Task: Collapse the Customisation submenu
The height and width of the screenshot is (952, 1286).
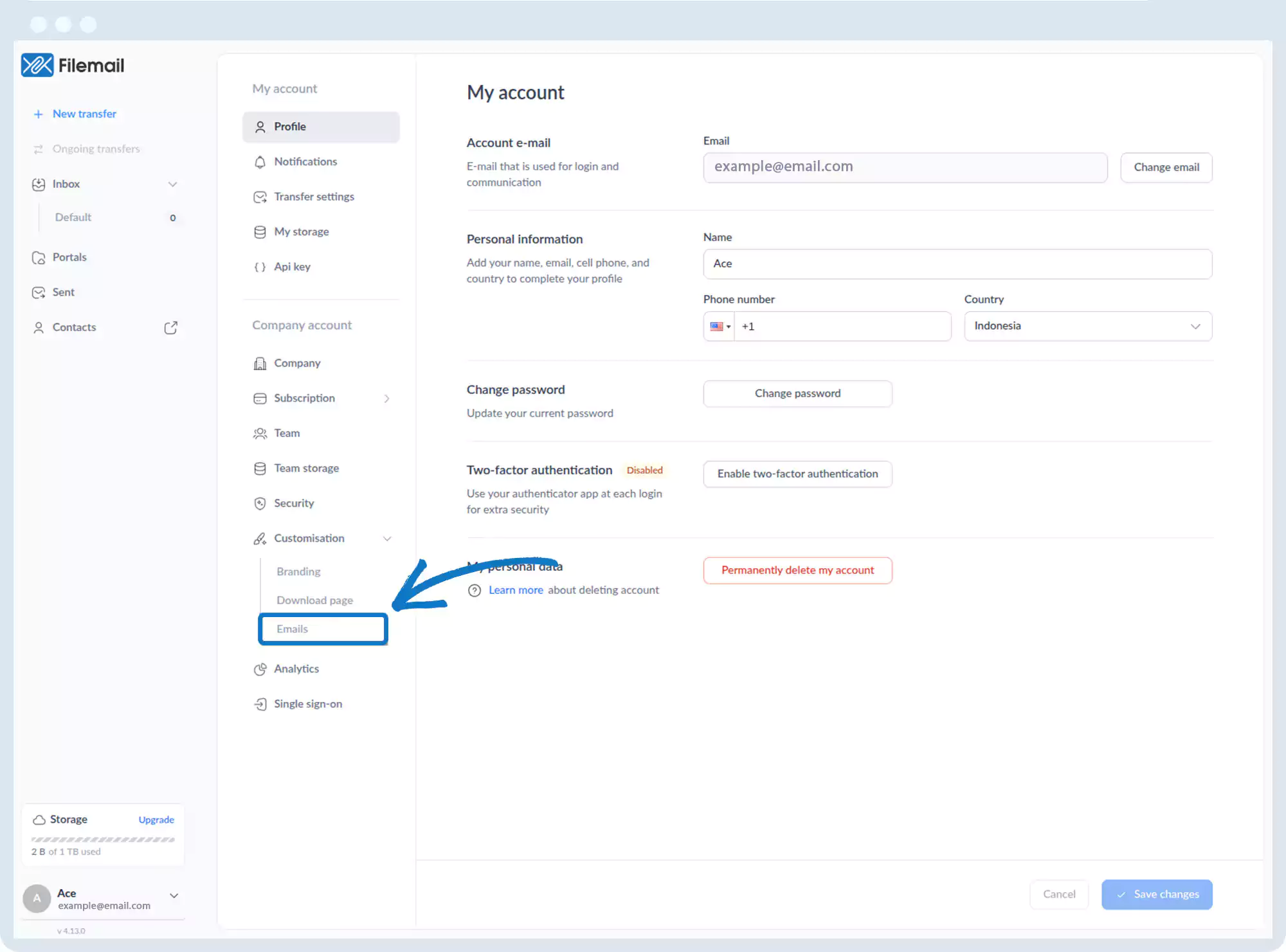Action: 387,539
